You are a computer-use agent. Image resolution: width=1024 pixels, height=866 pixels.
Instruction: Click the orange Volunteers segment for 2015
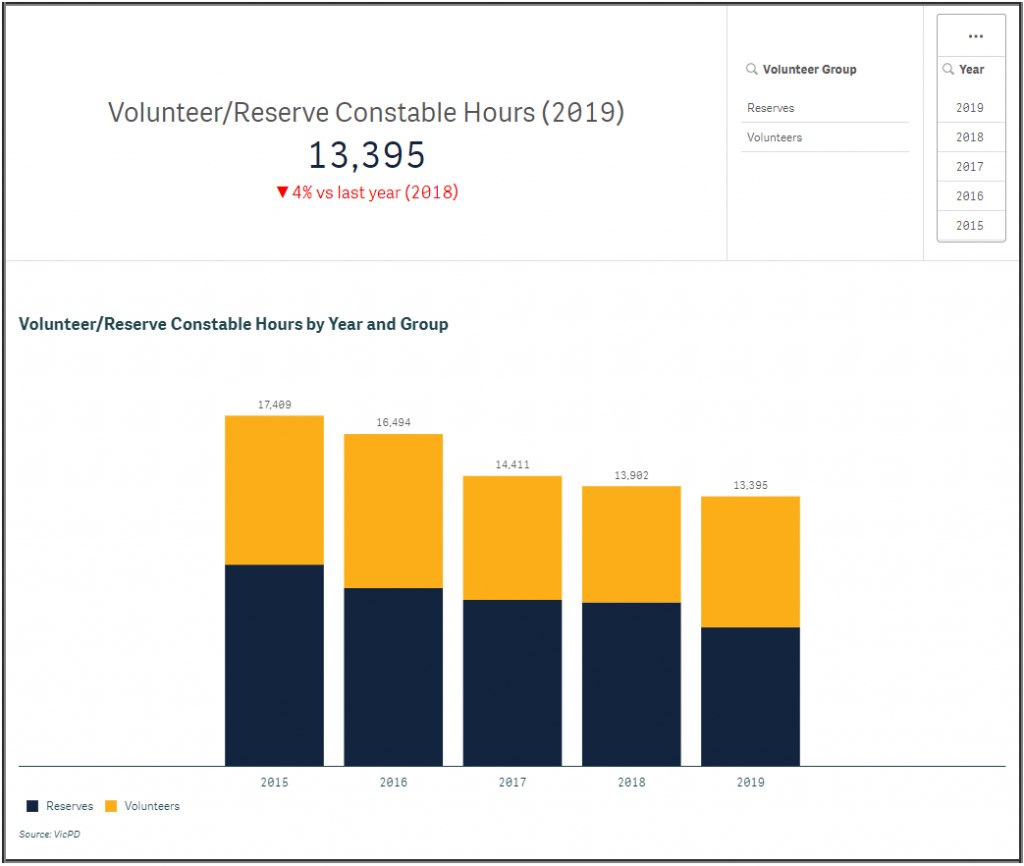[274, 490]
